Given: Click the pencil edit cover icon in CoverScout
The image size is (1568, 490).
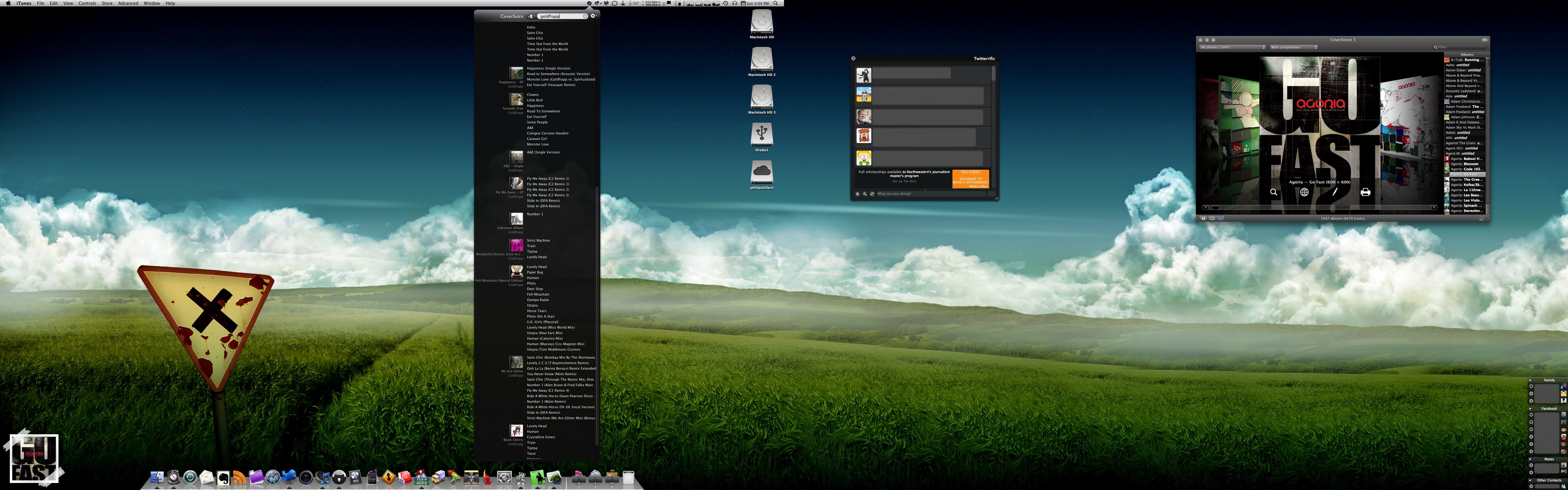Looking at the screenshot, I should [x=1335, y=192].
